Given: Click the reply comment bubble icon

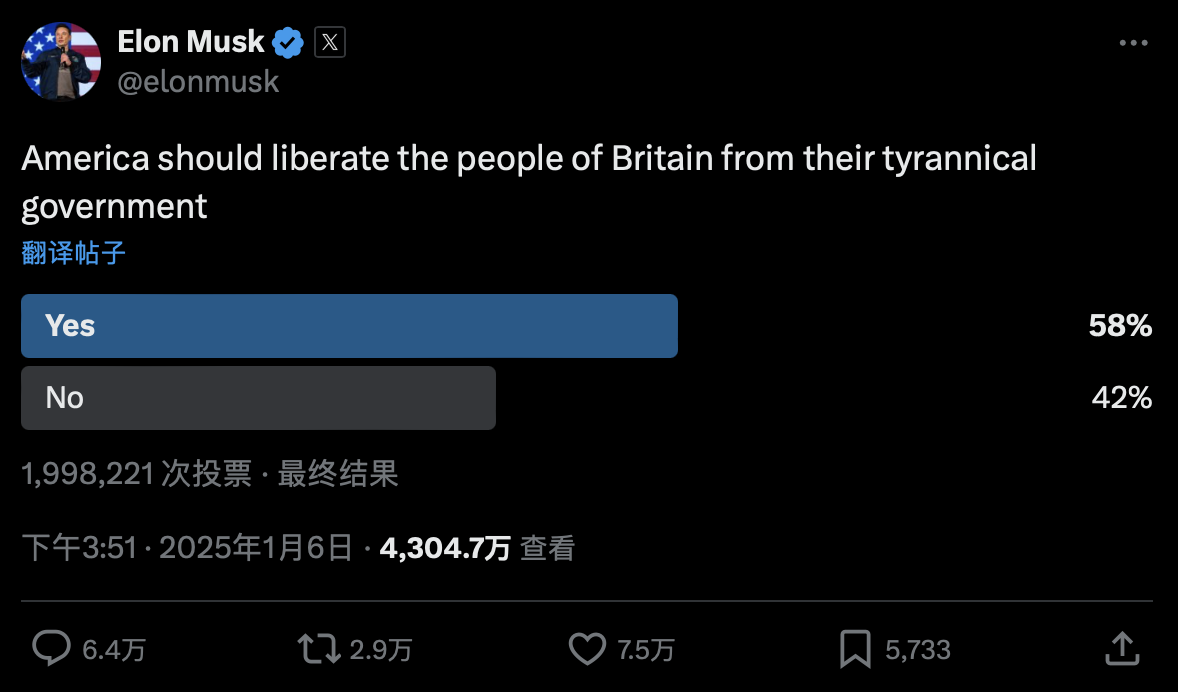Looking at the screenshot, I should [x=51, y=649].
